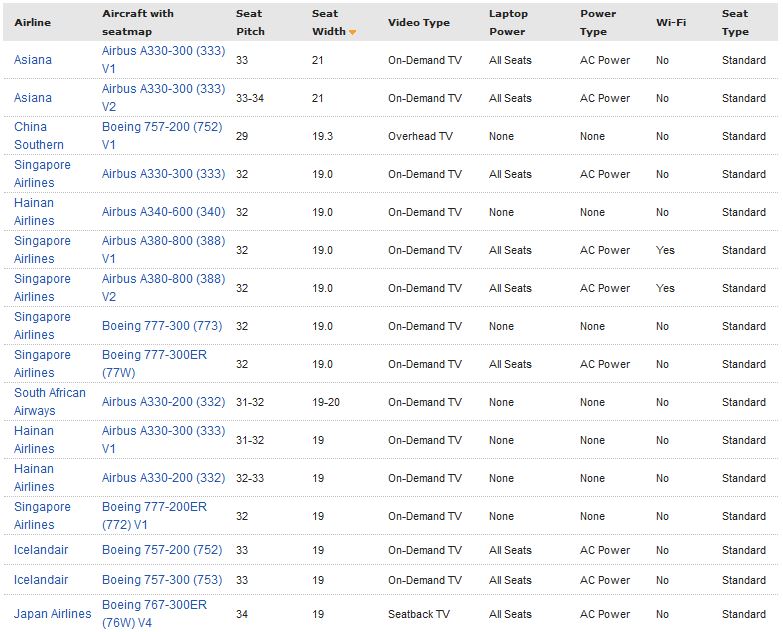Open China Southern airline link

pyautogui.click(x=39, y=136)
